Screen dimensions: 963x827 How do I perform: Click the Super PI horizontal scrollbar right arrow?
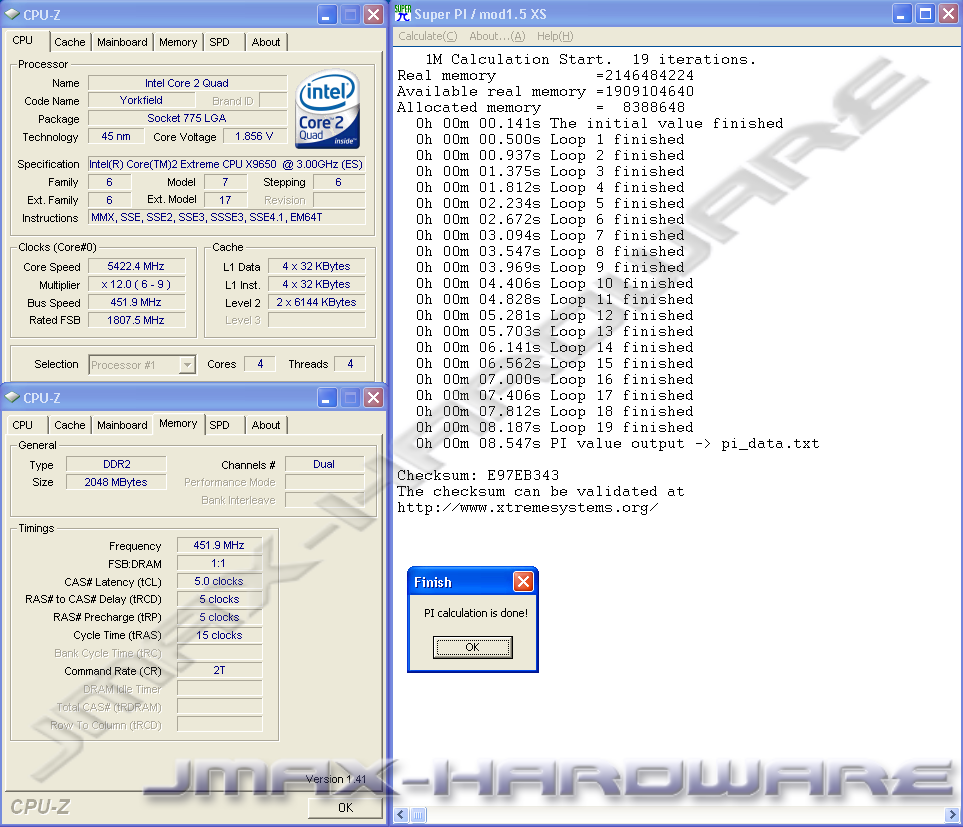(x=952, y=815)
